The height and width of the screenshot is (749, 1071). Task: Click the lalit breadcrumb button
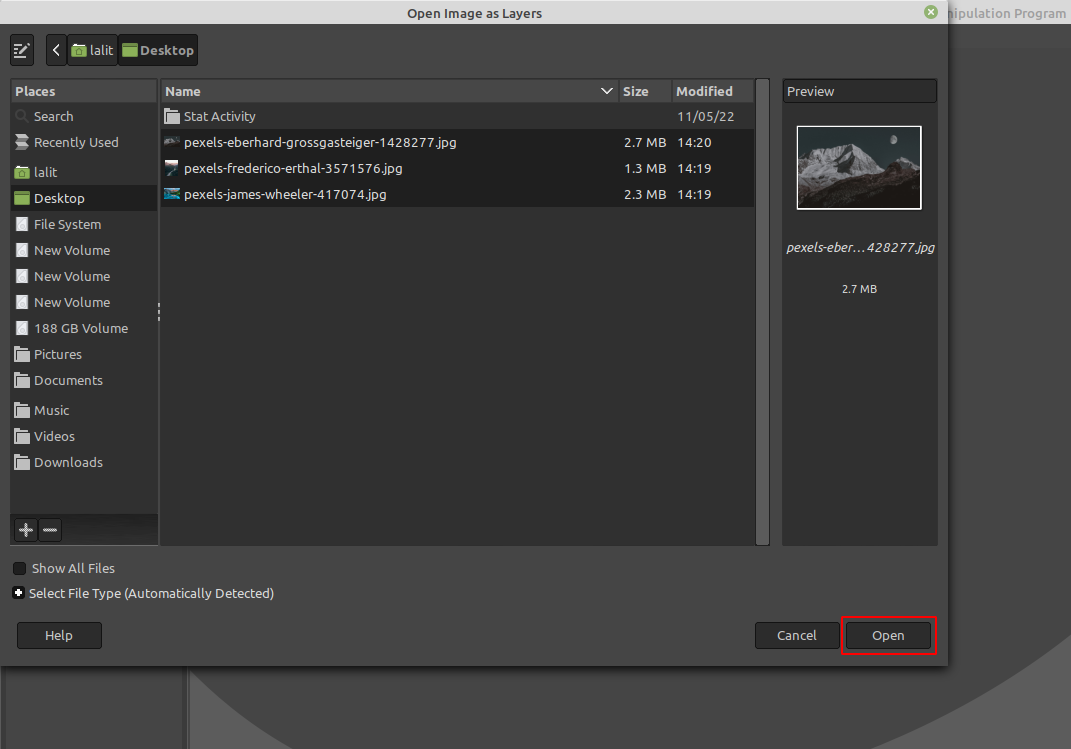pos(92,50)
